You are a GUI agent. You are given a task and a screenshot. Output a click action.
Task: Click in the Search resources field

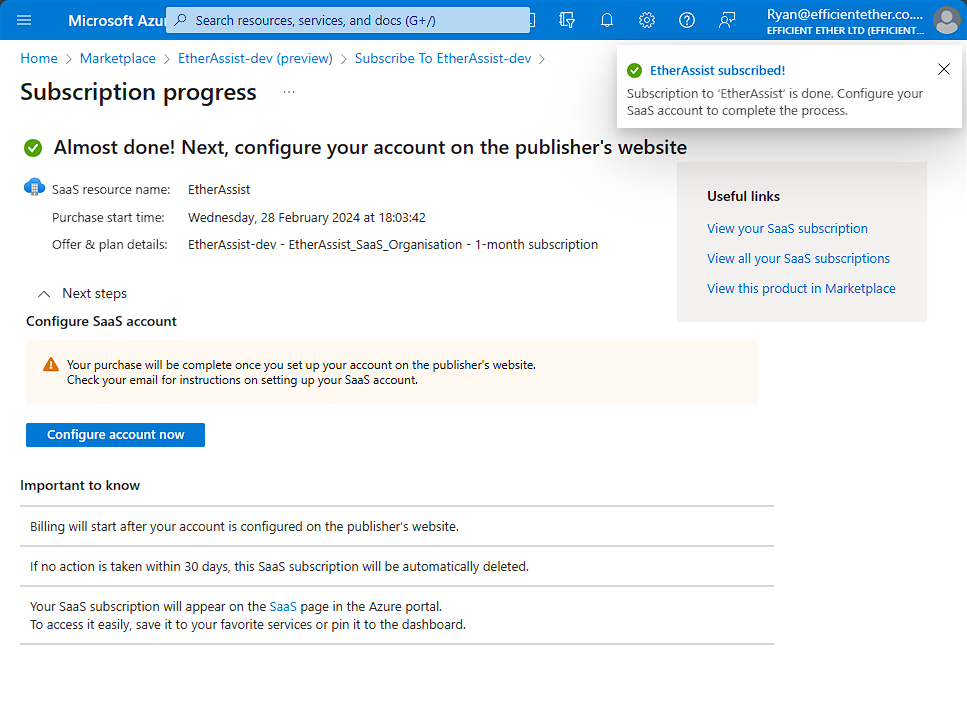coord(348,20)
